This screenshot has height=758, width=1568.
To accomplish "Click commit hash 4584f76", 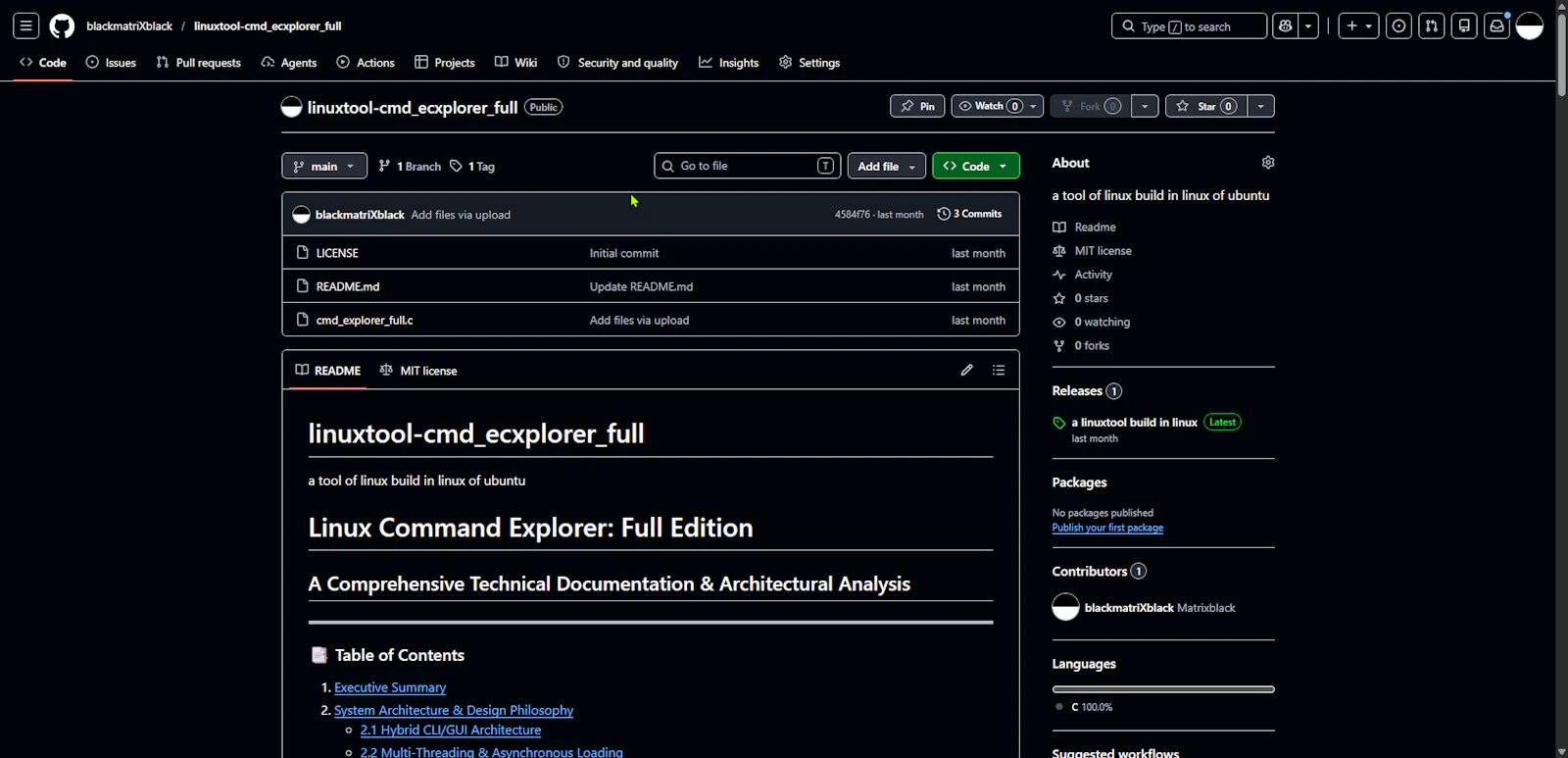I will (852, 215).
